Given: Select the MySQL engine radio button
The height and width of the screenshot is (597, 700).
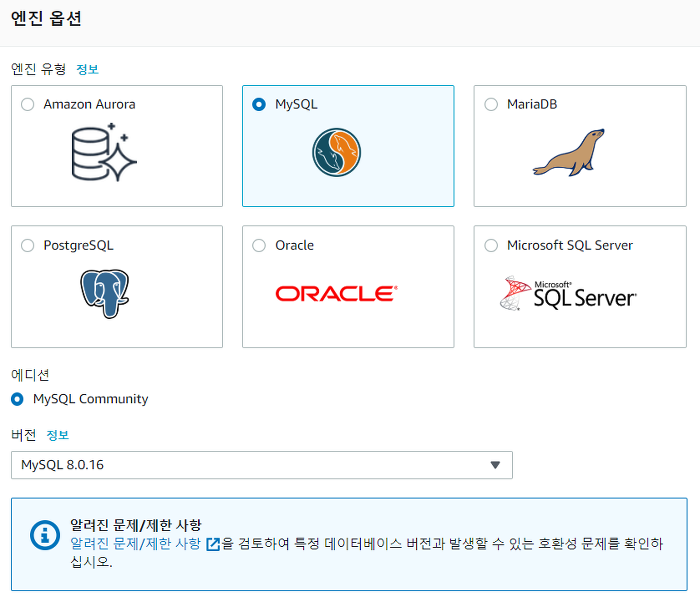Looking at the screenshot, I should [259, 104].
